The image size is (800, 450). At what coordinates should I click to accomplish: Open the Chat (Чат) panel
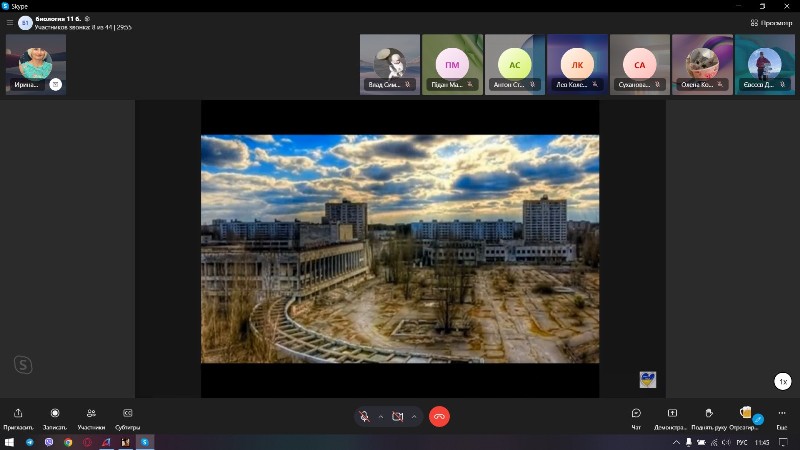tap(636, 413)
